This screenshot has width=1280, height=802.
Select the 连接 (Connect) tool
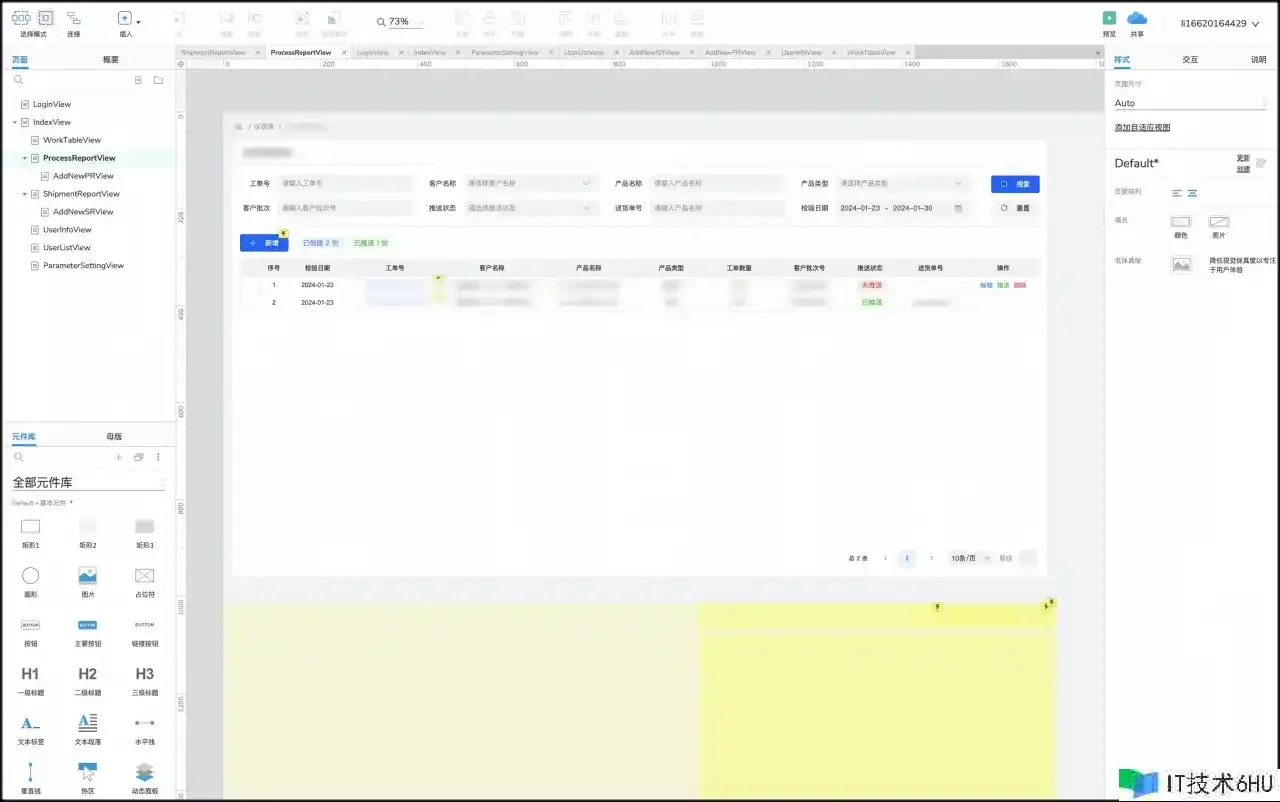74,19
